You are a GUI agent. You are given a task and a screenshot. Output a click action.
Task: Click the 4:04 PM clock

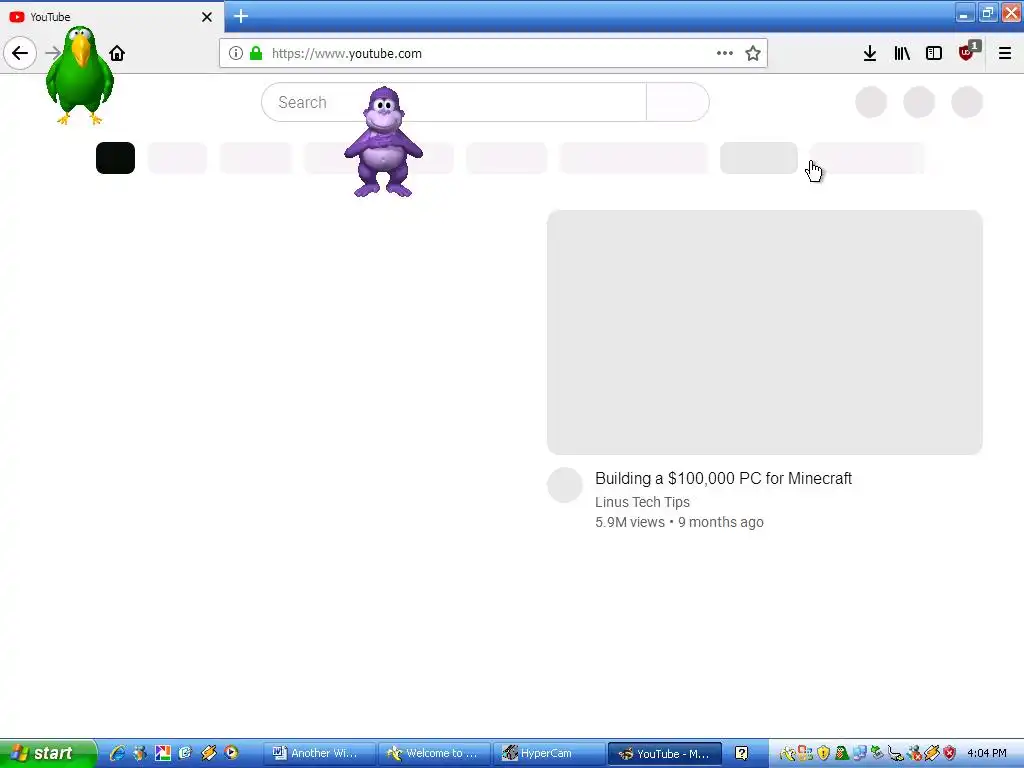(986, 753)
